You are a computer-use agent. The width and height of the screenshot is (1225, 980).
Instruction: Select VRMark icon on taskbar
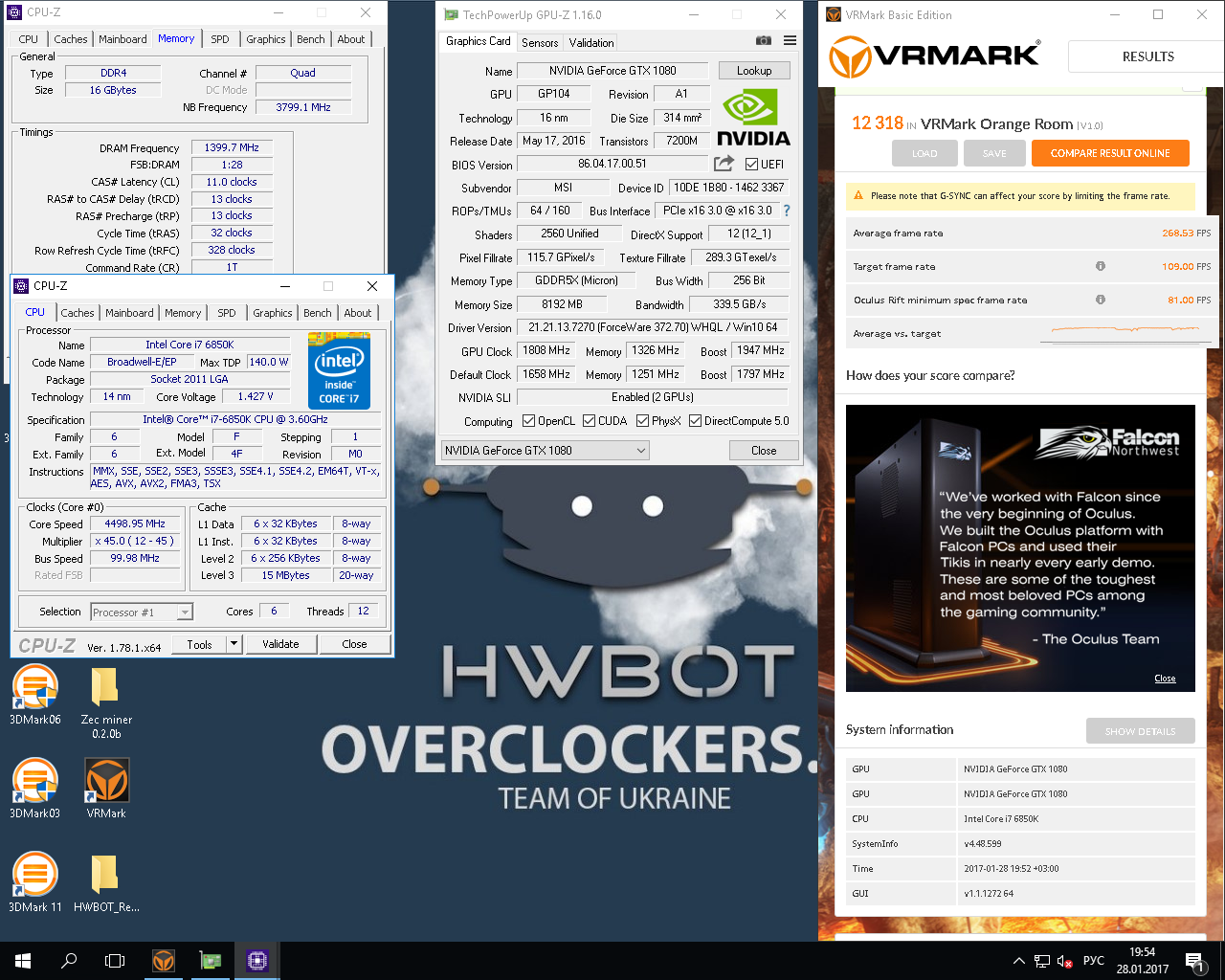(x=164, y=961)
